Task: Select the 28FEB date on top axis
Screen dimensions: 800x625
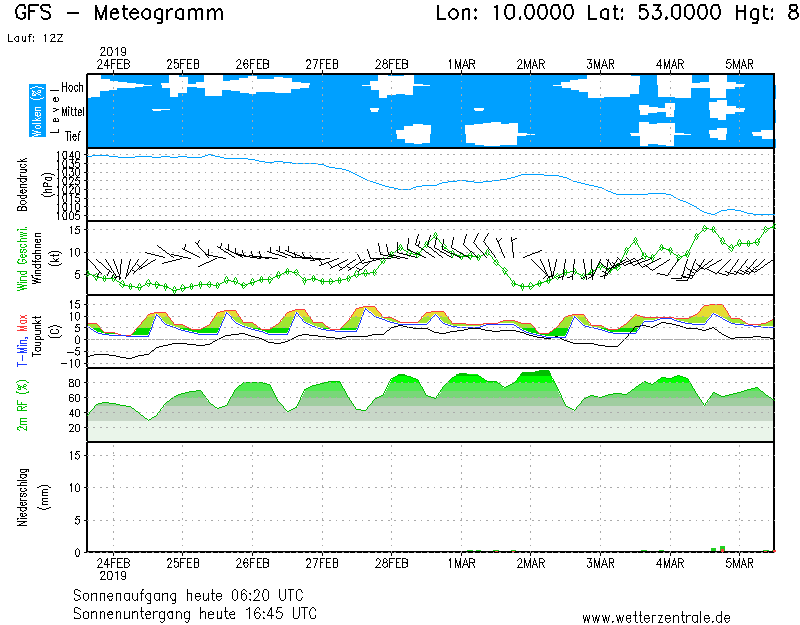Action: point(392,64)
